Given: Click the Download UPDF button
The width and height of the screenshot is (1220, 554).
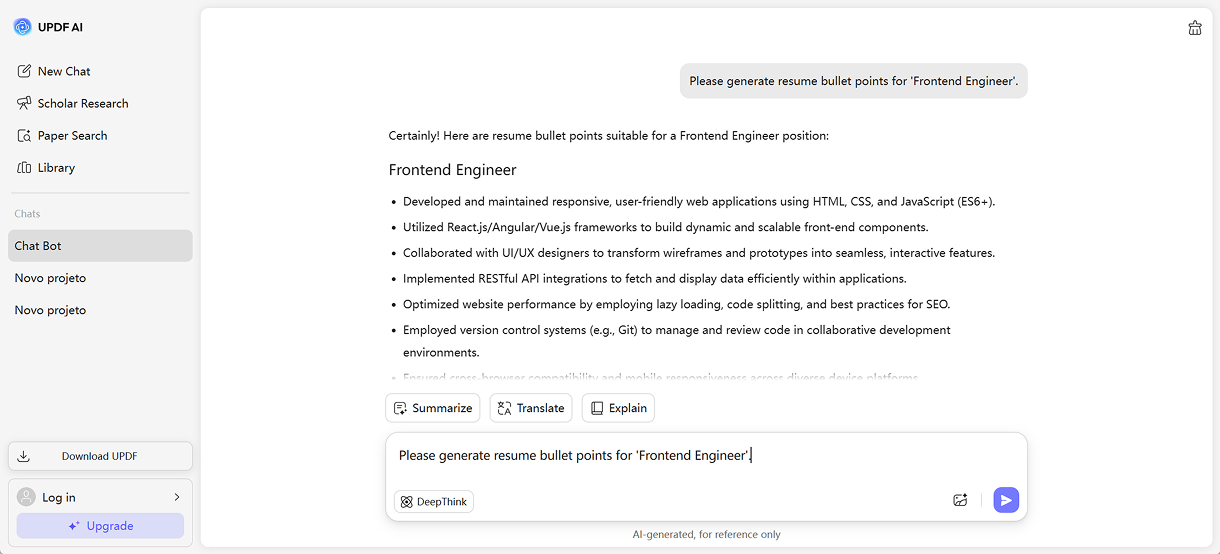Looking at the screenshot, I should coord(100,456).
